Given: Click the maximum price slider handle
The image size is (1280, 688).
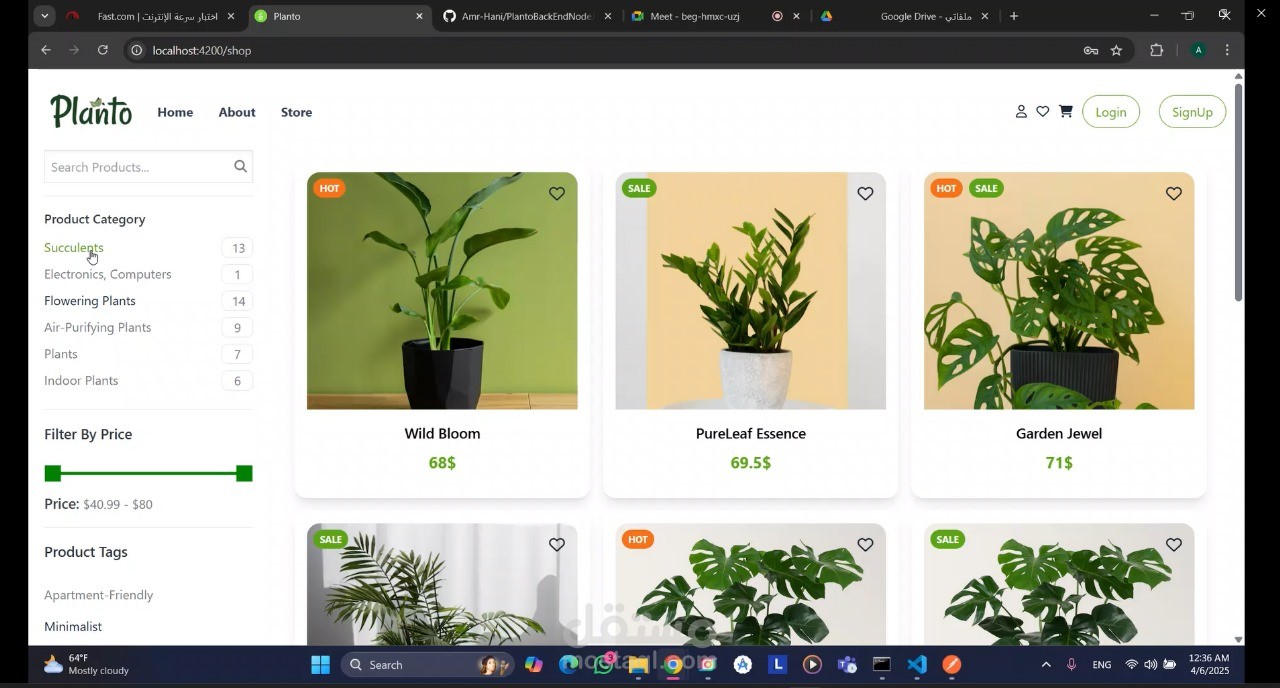Looking at the screenshot, I should click(244, 473).
